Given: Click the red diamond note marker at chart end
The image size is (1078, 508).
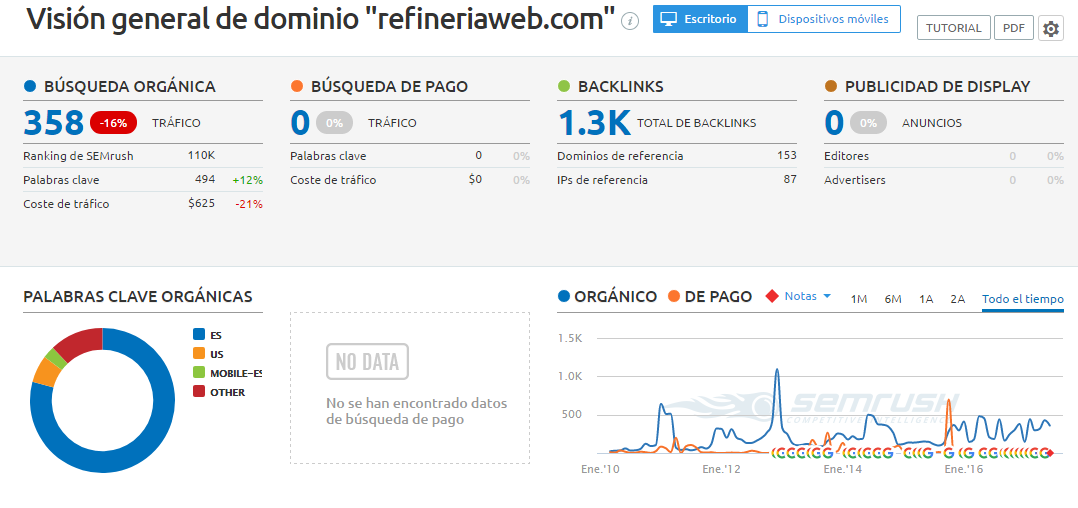Looking at the screenshot, I should click(1050, 452).
